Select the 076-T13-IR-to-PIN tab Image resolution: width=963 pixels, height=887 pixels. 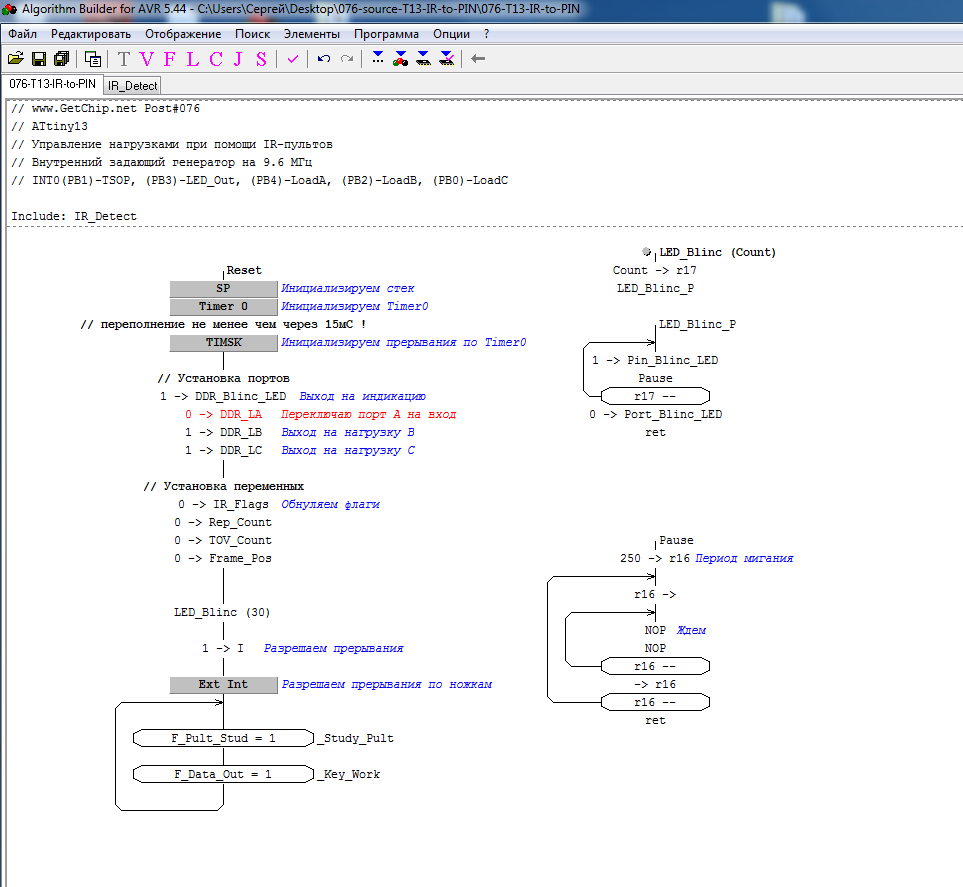coord(52,85)
